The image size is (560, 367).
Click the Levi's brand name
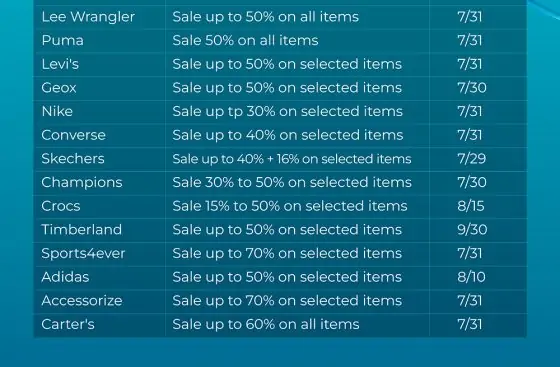click(60, 64)
